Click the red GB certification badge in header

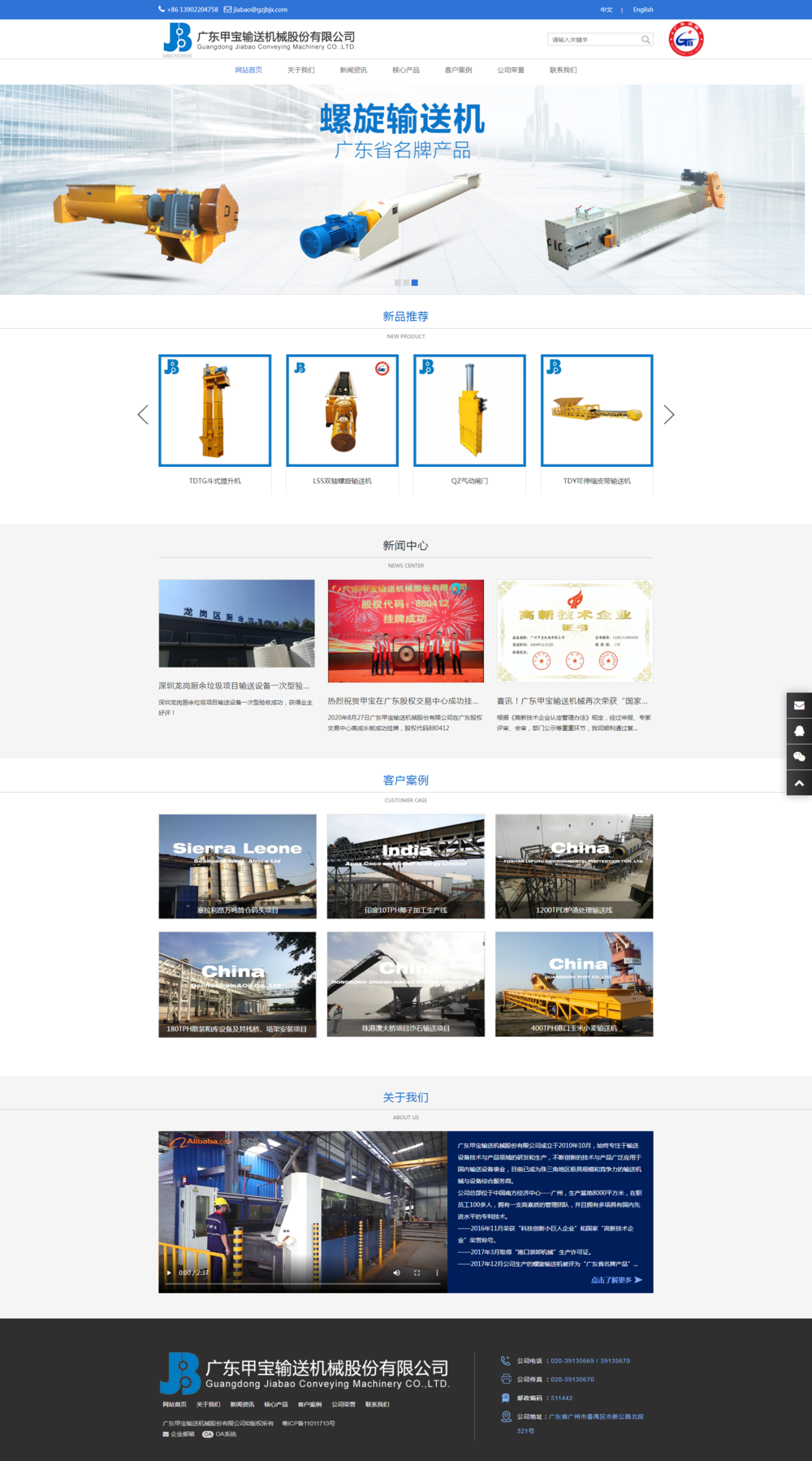tap(686, 39)
